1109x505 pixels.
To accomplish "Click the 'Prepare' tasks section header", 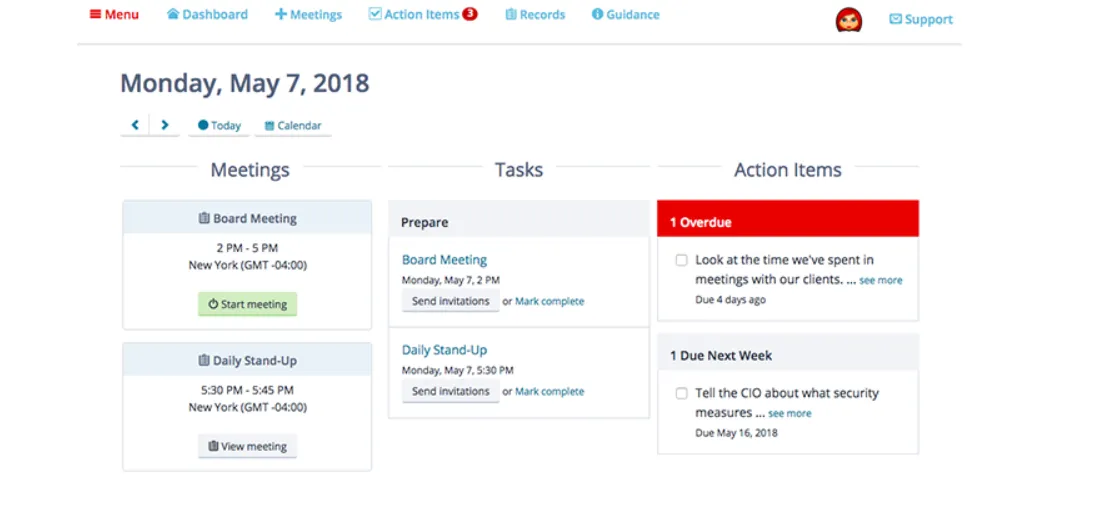I will 518,219.
